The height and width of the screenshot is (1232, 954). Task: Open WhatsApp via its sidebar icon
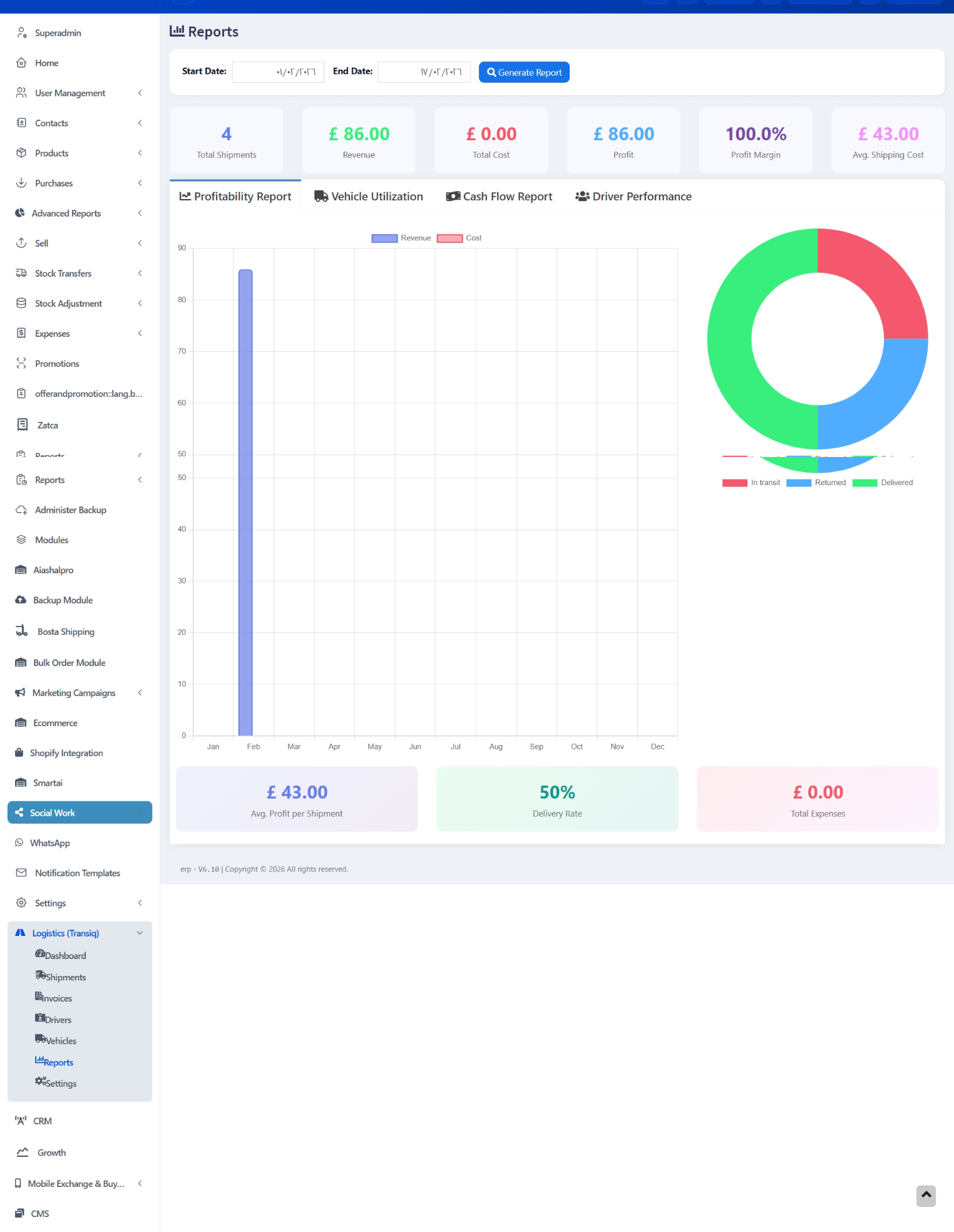pos(19,843)
